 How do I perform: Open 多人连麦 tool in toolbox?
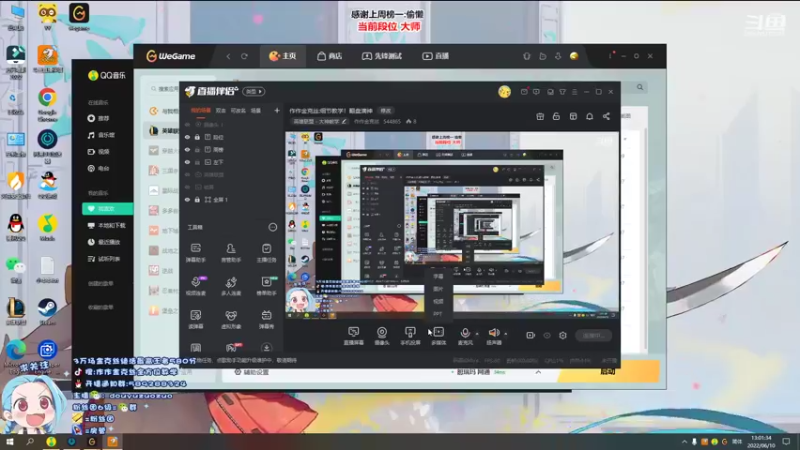coord(231,286)
